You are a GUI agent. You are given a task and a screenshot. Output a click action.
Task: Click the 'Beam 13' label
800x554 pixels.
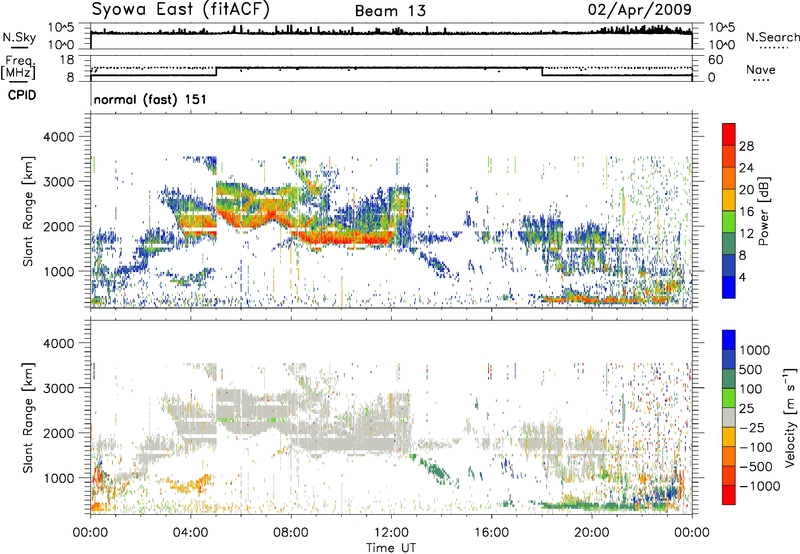(390, 11)
